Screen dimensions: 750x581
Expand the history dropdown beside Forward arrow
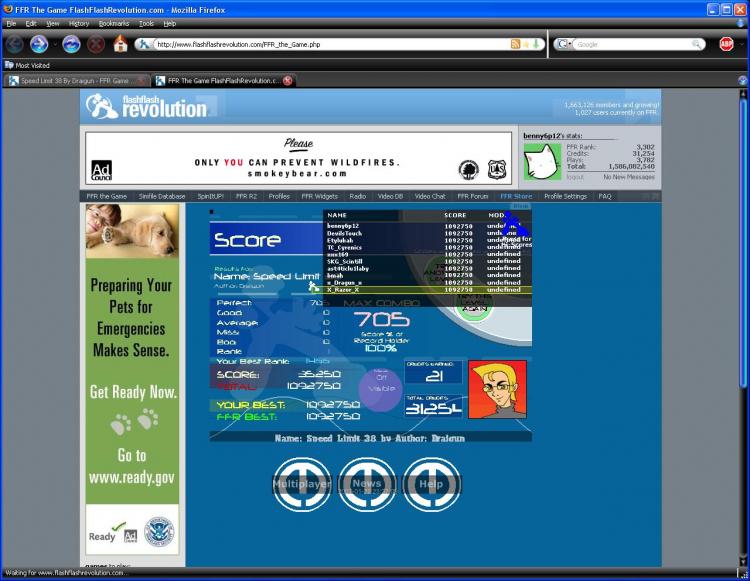tap(55, 44)
